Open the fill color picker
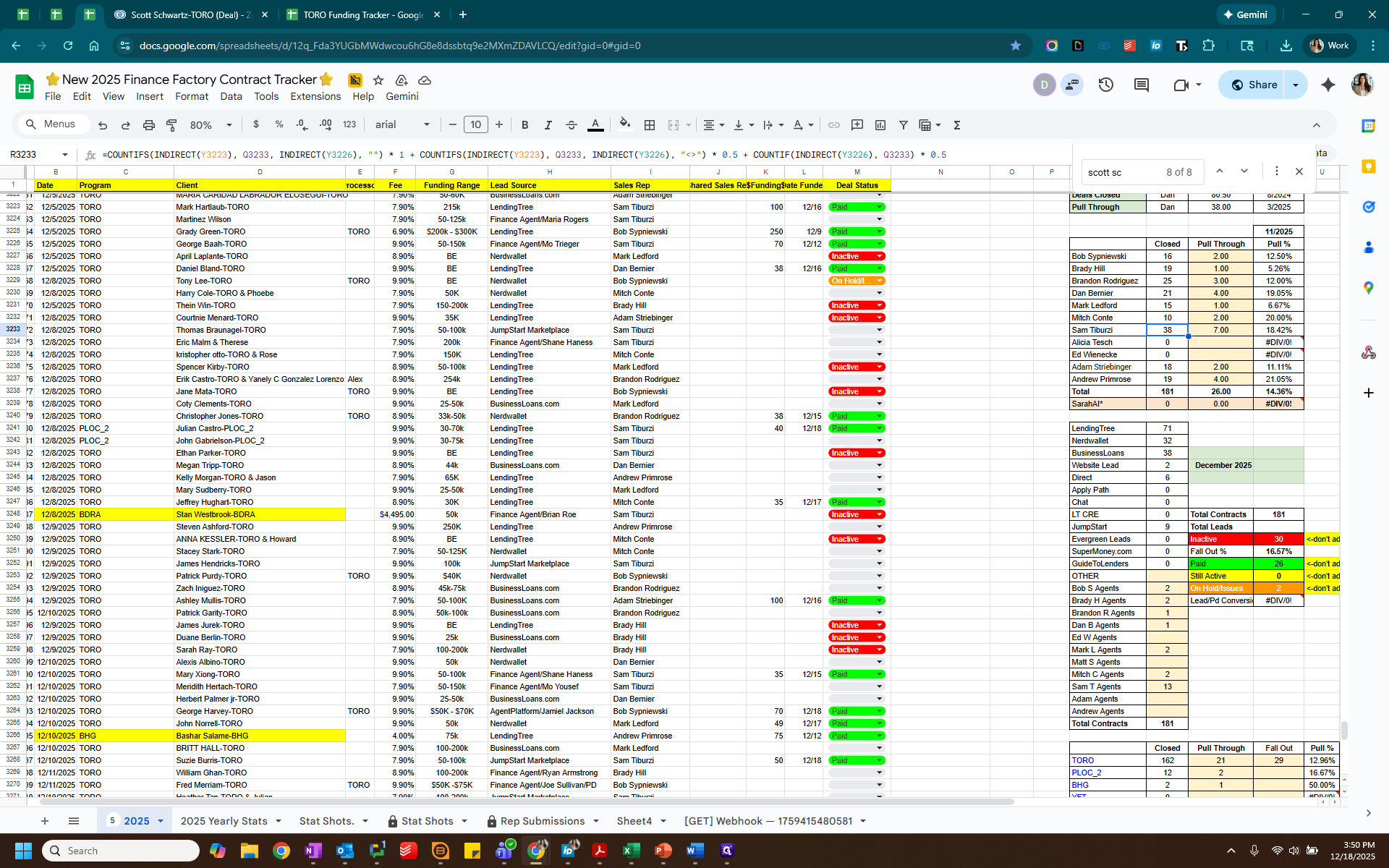This screenshot has height=868, width=1389. 625,124
